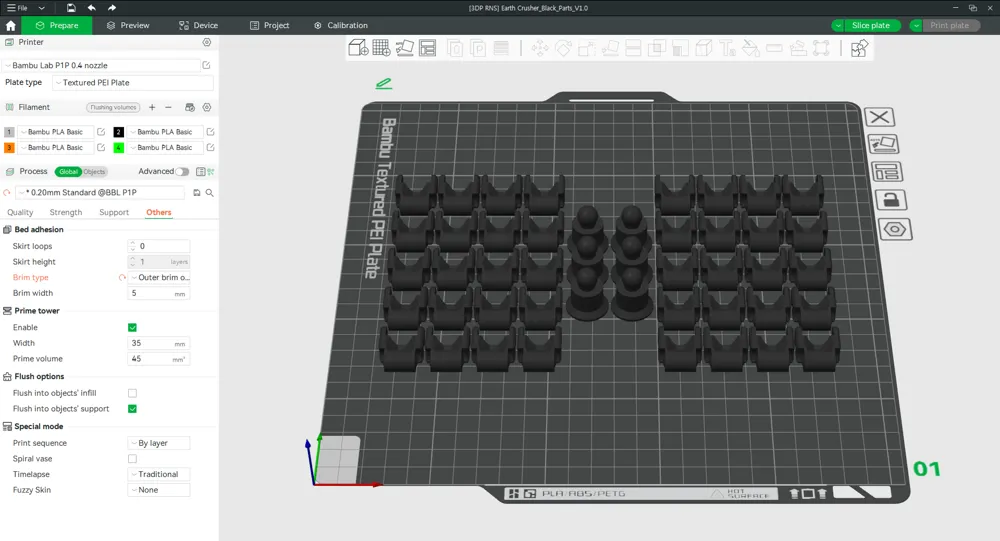This screenshot has width=1000, height=541.
Task: Toggle the Advanced mode switch
Action: [x=182, y=172]
